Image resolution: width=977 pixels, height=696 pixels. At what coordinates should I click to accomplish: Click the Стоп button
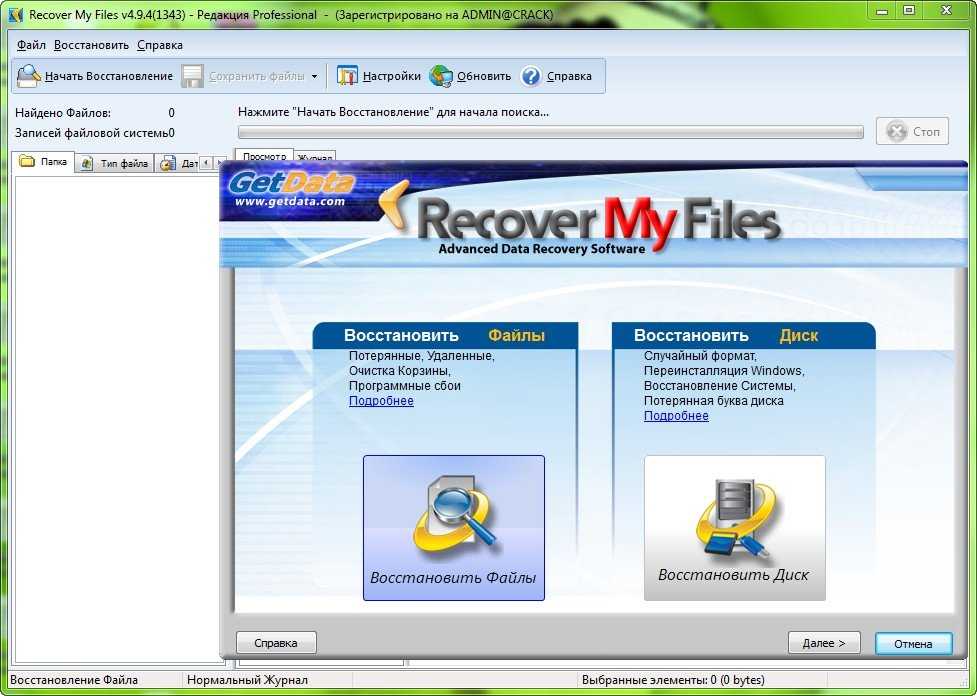912,131
